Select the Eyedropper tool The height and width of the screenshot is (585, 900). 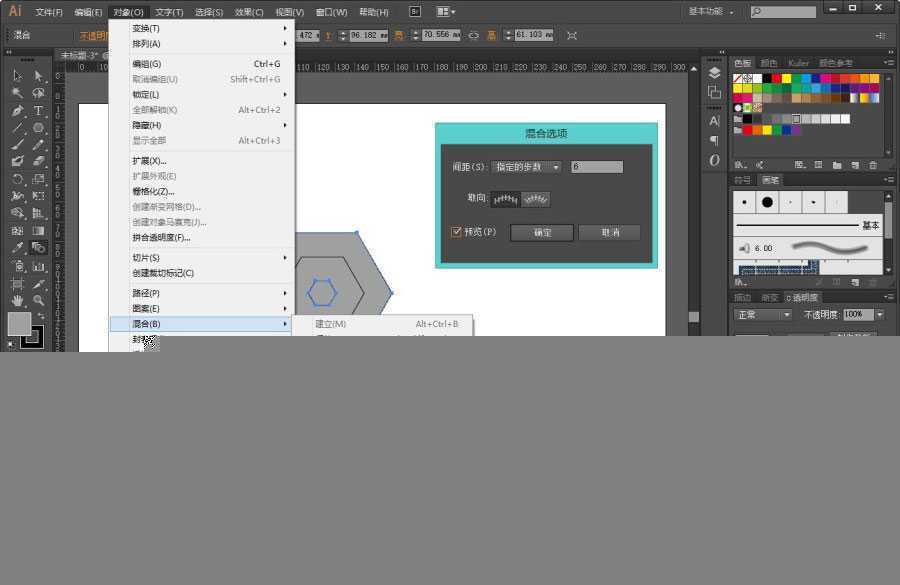pyautogui.click(x=16, y=250)
